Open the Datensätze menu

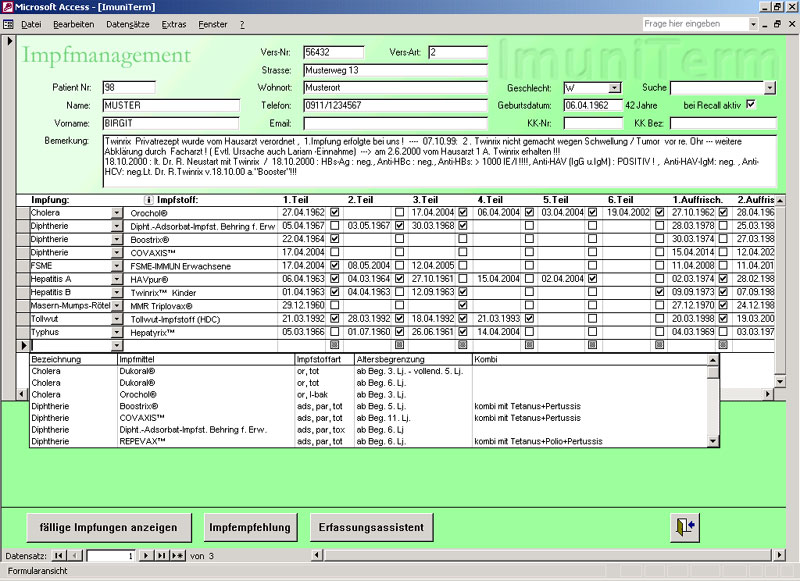(128, 24)
